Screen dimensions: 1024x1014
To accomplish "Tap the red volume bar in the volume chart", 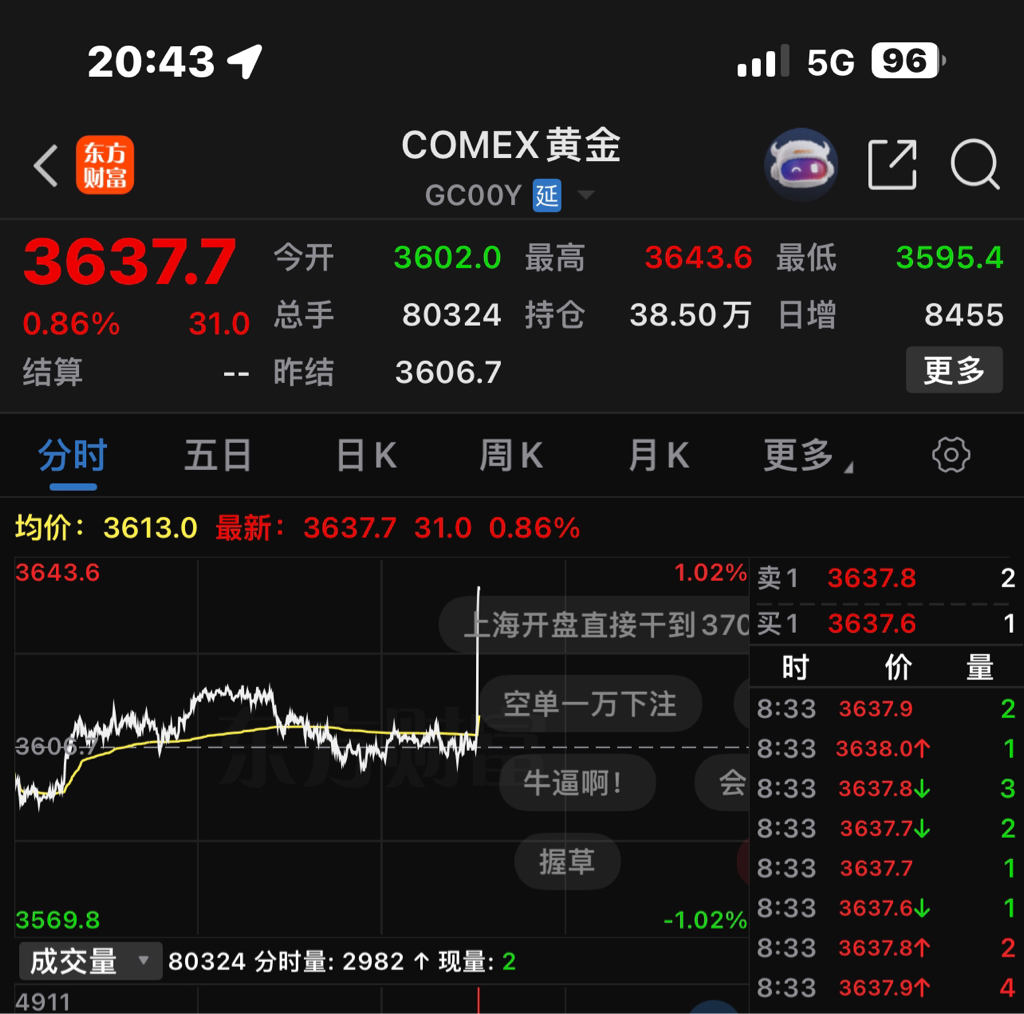I will point(479,1000).
